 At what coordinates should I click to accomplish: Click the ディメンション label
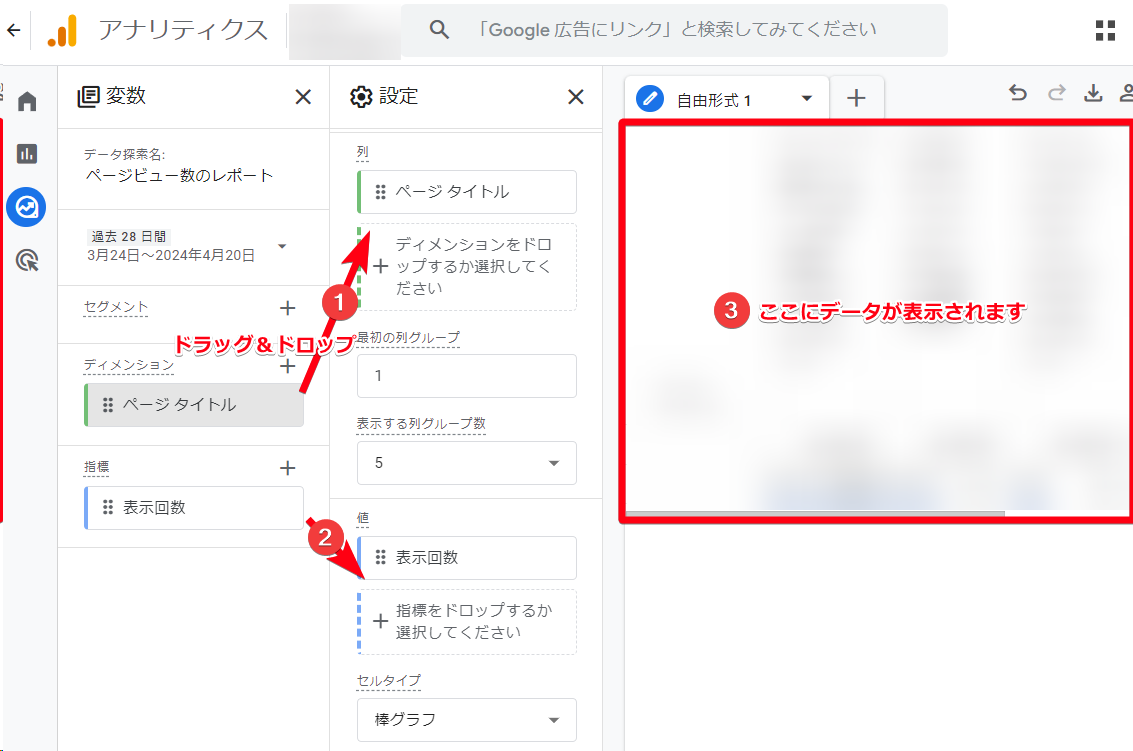[129, 365]
